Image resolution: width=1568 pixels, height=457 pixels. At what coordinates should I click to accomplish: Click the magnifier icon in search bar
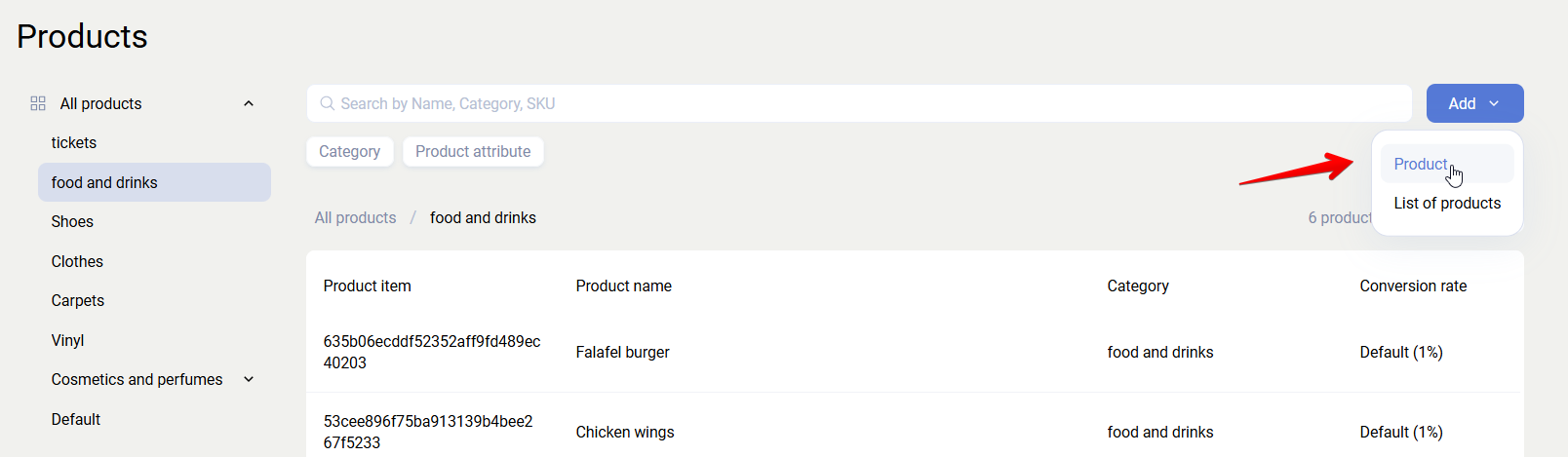point(328,103)
